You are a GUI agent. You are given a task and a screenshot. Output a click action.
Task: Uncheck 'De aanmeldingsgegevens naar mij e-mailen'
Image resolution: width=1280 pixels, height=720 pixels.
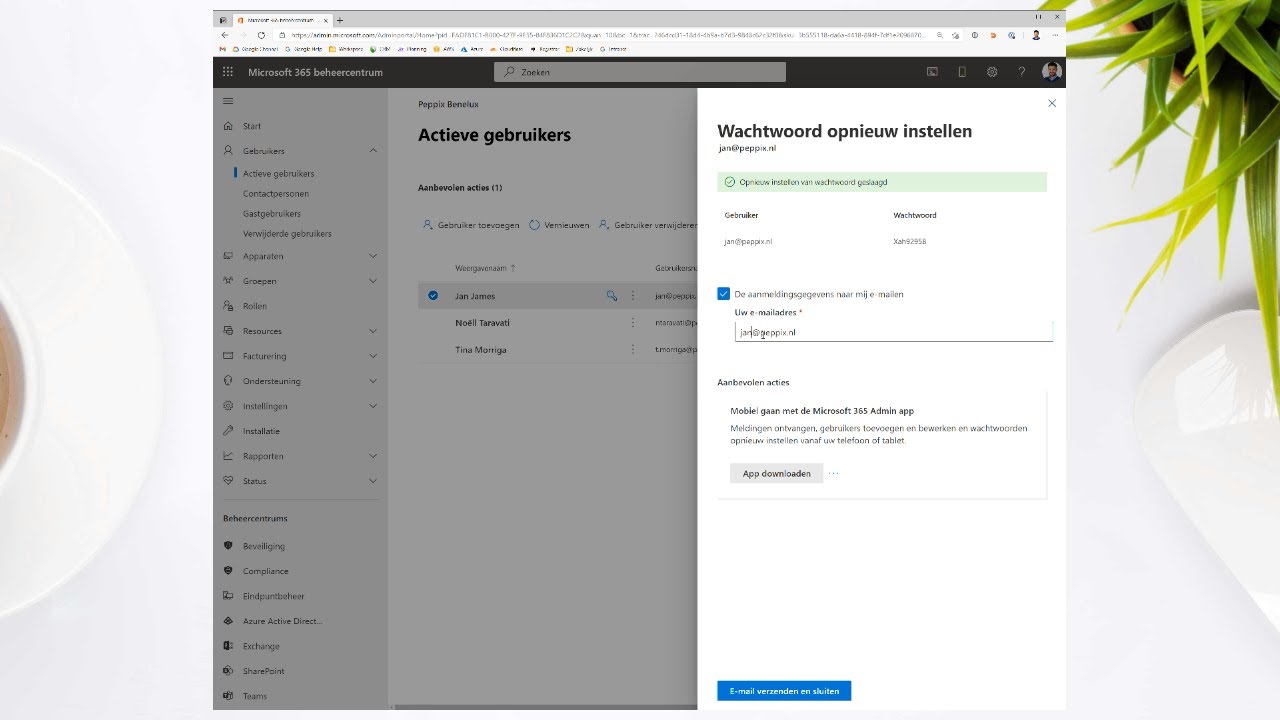point(724,294)
